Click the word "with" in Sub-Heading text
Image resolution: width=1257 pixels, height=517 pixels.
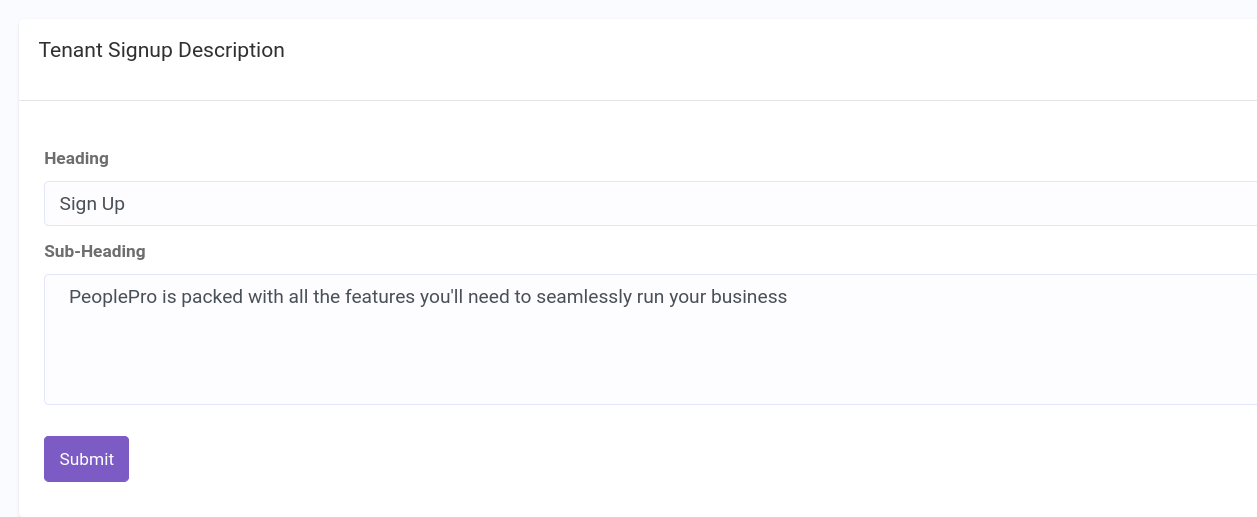click(261, 297)
